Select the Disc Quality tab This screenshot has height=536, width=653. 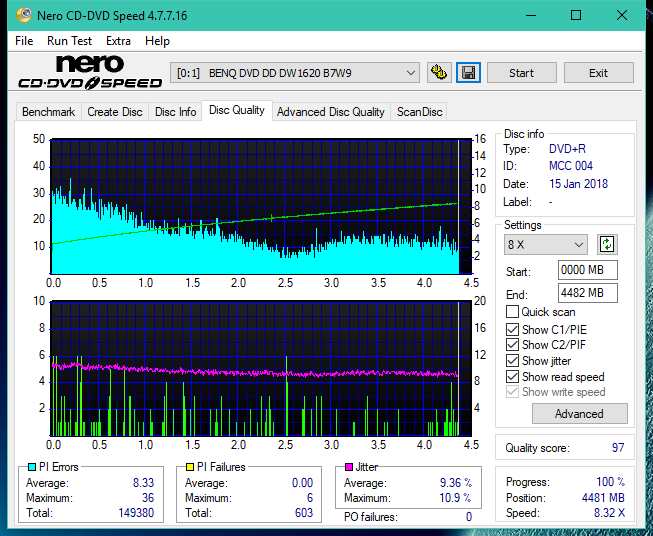[x=237, y=110]
